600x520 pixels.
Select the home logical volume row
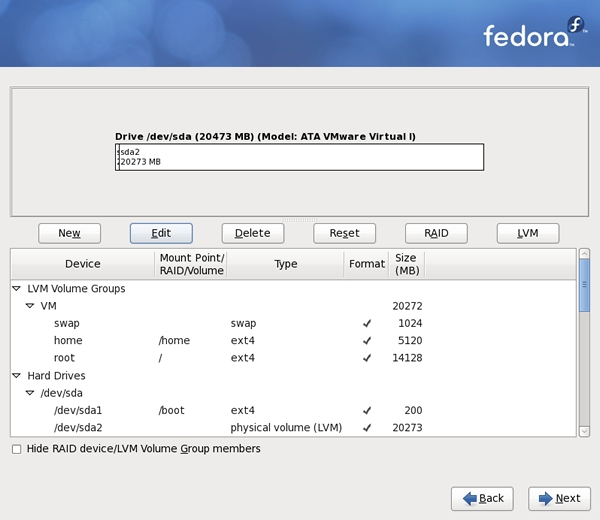pos(293,341)
